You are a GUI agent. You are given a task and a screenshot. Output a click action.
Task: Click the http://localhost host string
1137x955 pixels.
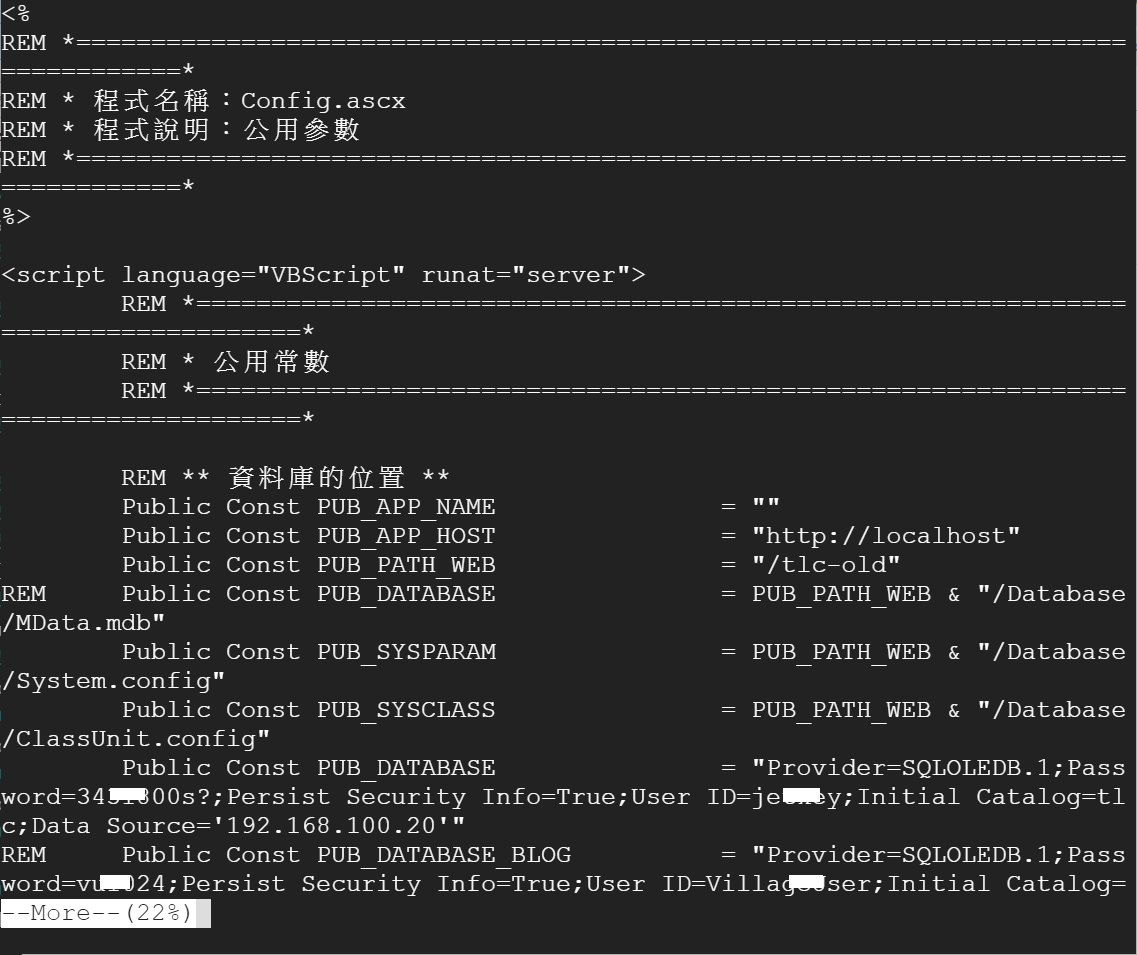pos(885,536)
